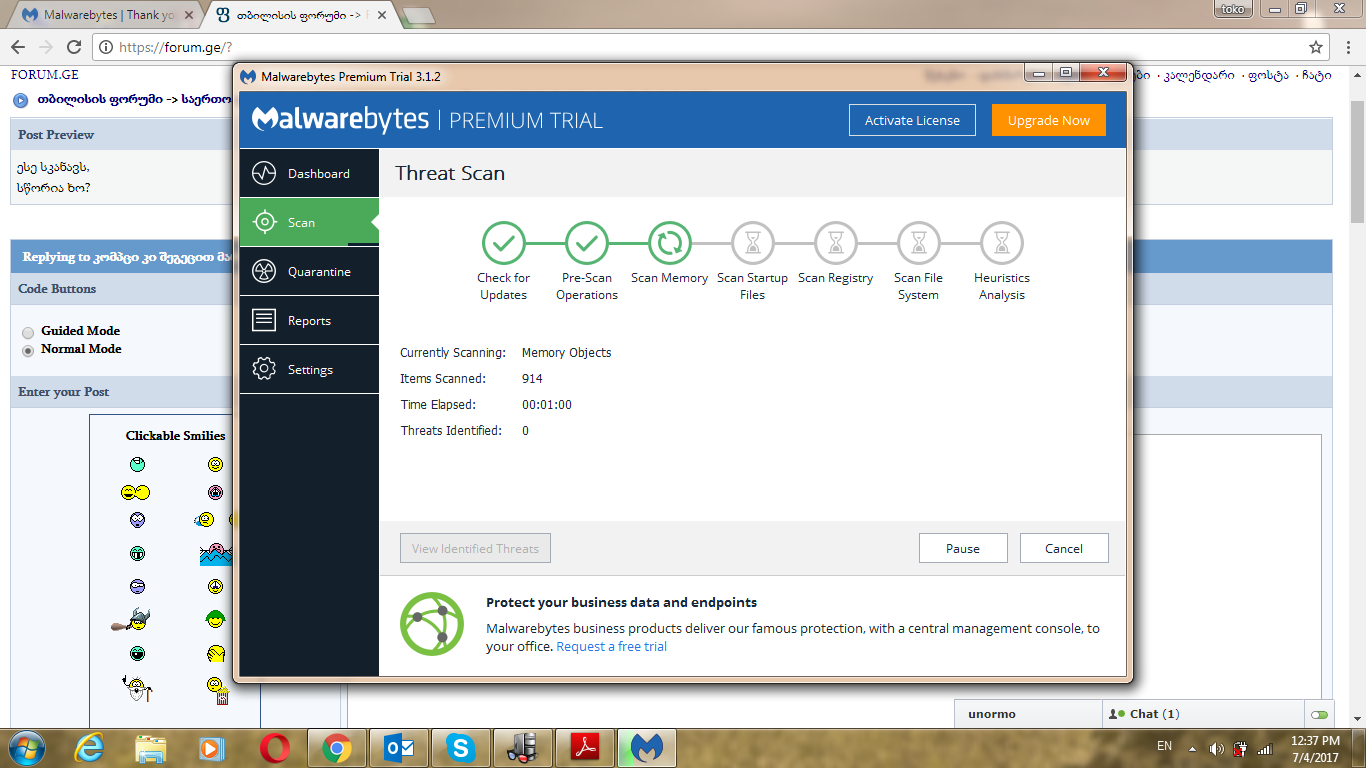Click the Scan Memory progress step icon
Screen dimensions: 1366x768
(x=669, y=243)
